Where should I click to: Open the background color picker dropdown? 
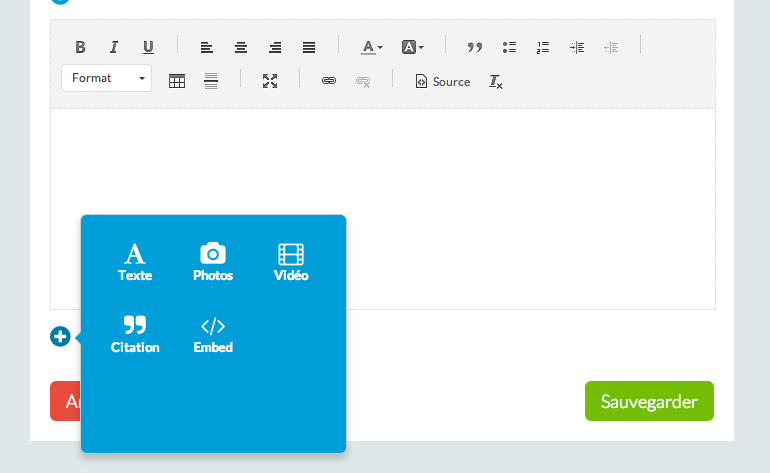point(412,47)
